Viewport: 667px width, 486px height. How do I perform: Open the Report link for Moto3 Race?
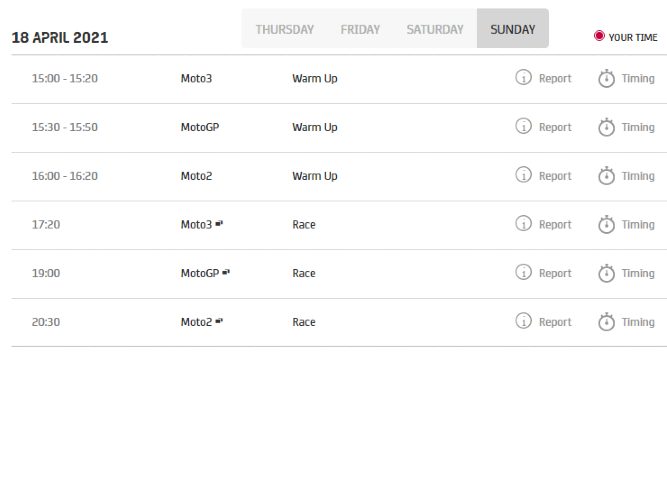click(555, 225)
